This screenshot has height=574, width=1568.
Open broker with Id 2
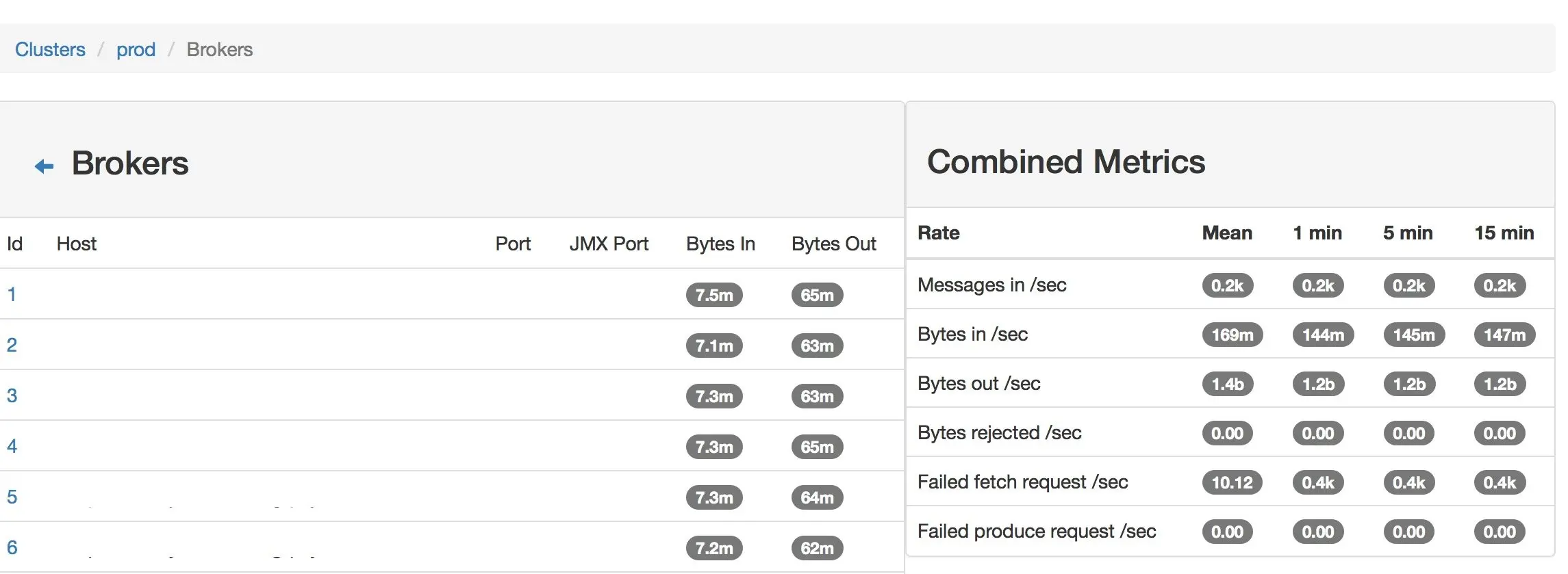(12, 345)
